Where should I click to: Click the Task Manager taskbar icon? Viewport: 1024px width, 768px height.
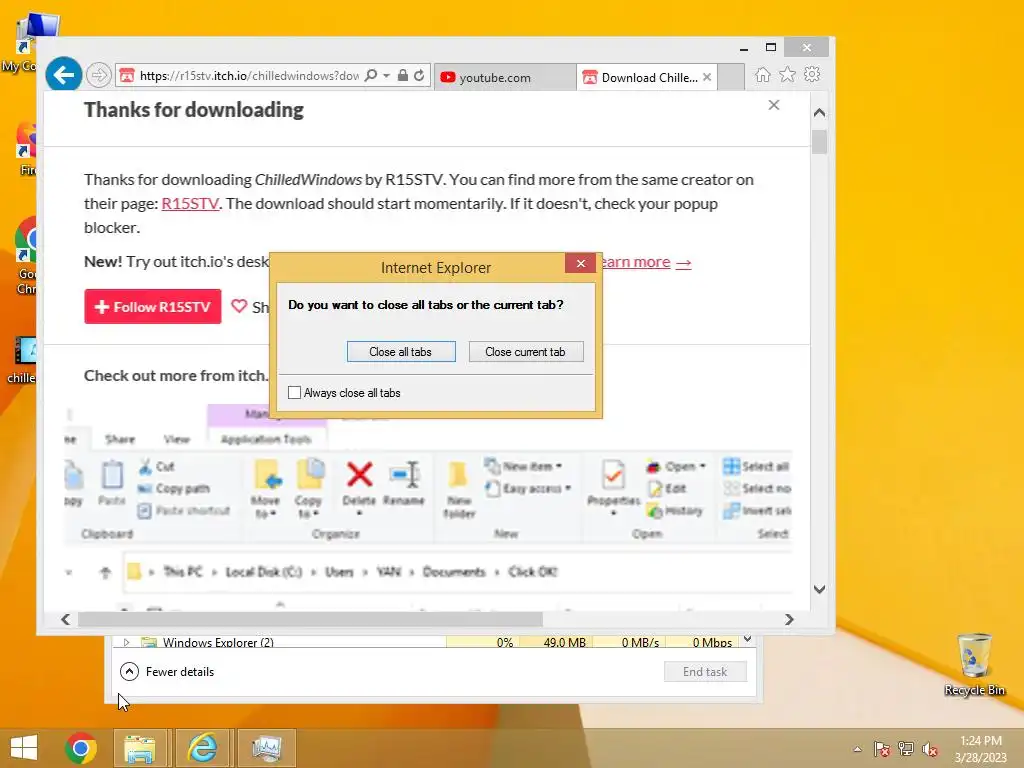(x=267, y=748)
